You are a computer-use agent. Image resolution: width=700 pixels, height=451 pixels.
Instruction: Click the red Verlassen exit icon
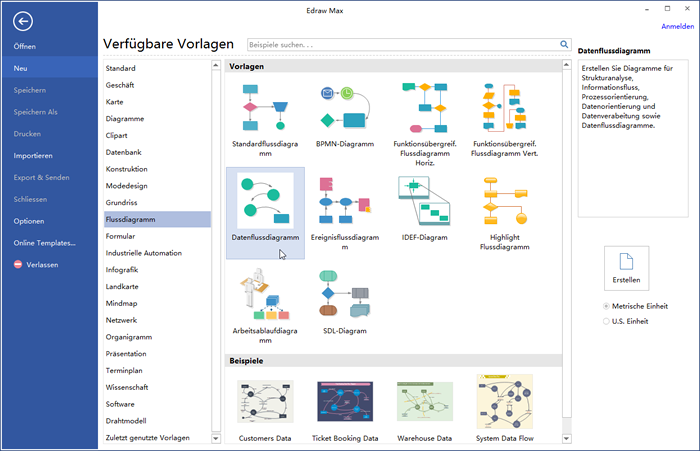[18, 264]
